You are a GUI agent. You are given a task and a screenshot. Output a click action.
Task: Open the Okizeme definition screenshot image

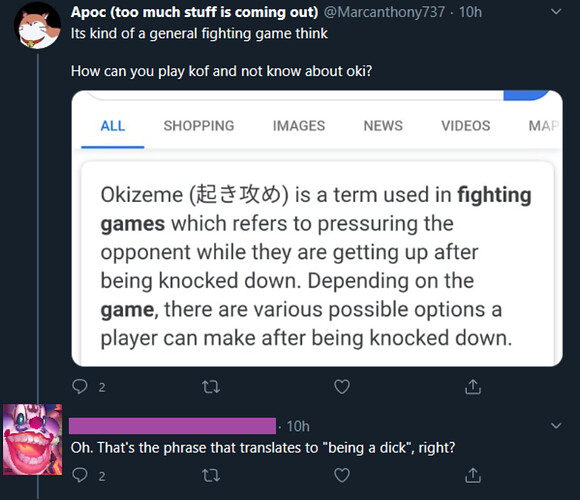[317, 229]
